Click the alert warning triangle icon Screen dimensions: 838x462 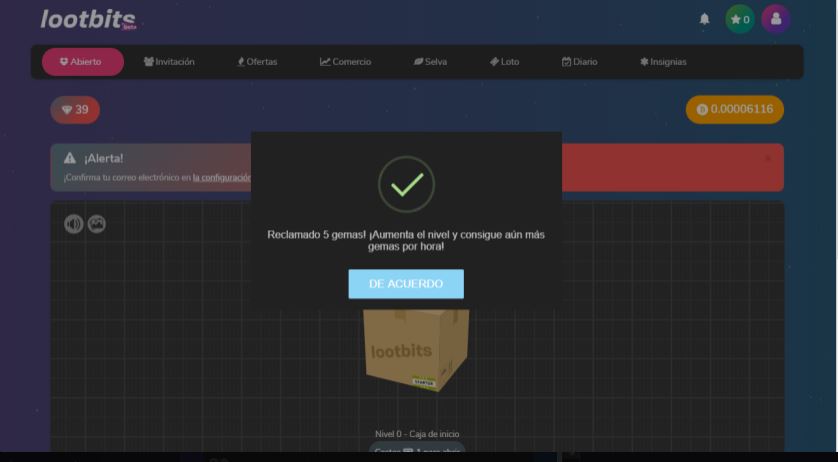70,158
